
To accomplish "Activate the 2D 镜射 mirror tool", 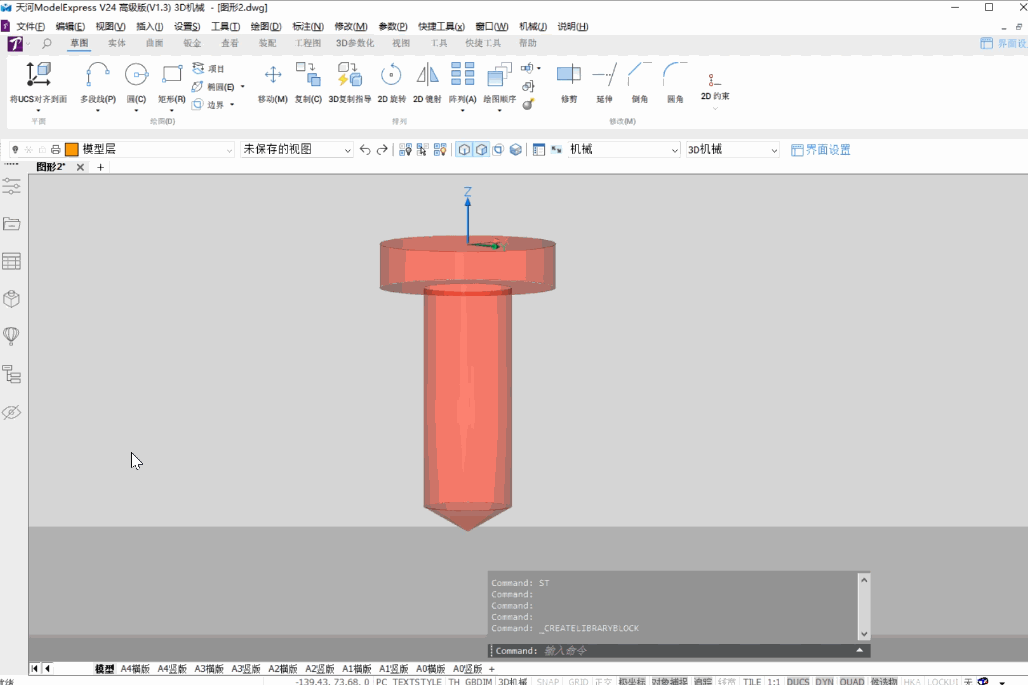I will [x=427, y=83].
